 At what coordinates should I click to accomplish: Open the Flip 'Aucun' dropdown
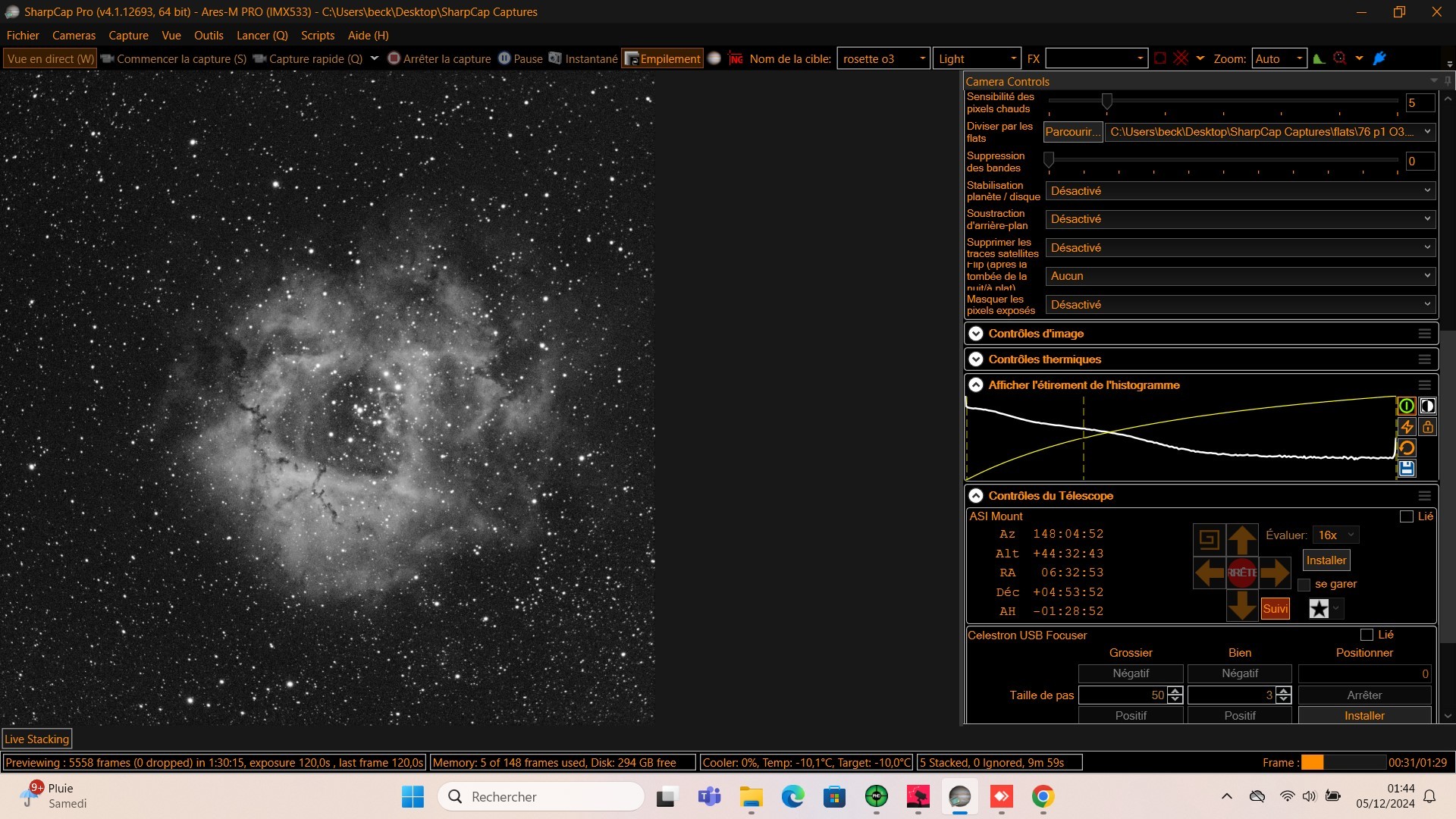(1240, 276)
